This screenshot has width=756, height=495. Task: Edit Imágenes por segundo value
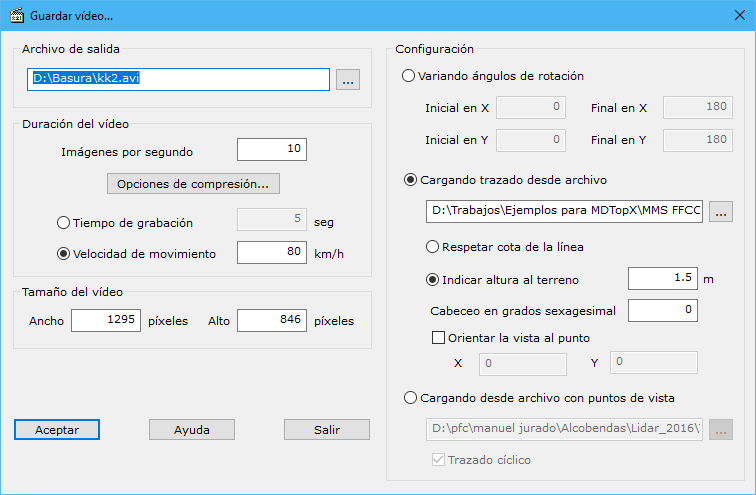click(272, 149)
